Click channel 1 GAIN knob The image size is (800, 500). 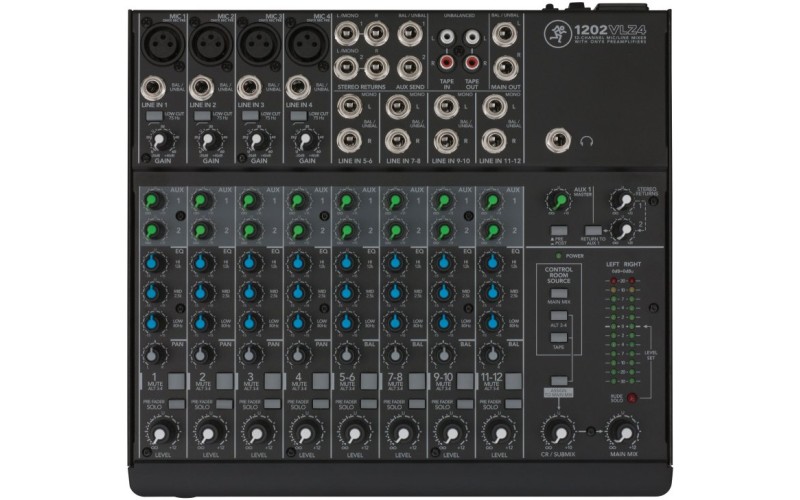pyautogui.click(x=159, y=140)
